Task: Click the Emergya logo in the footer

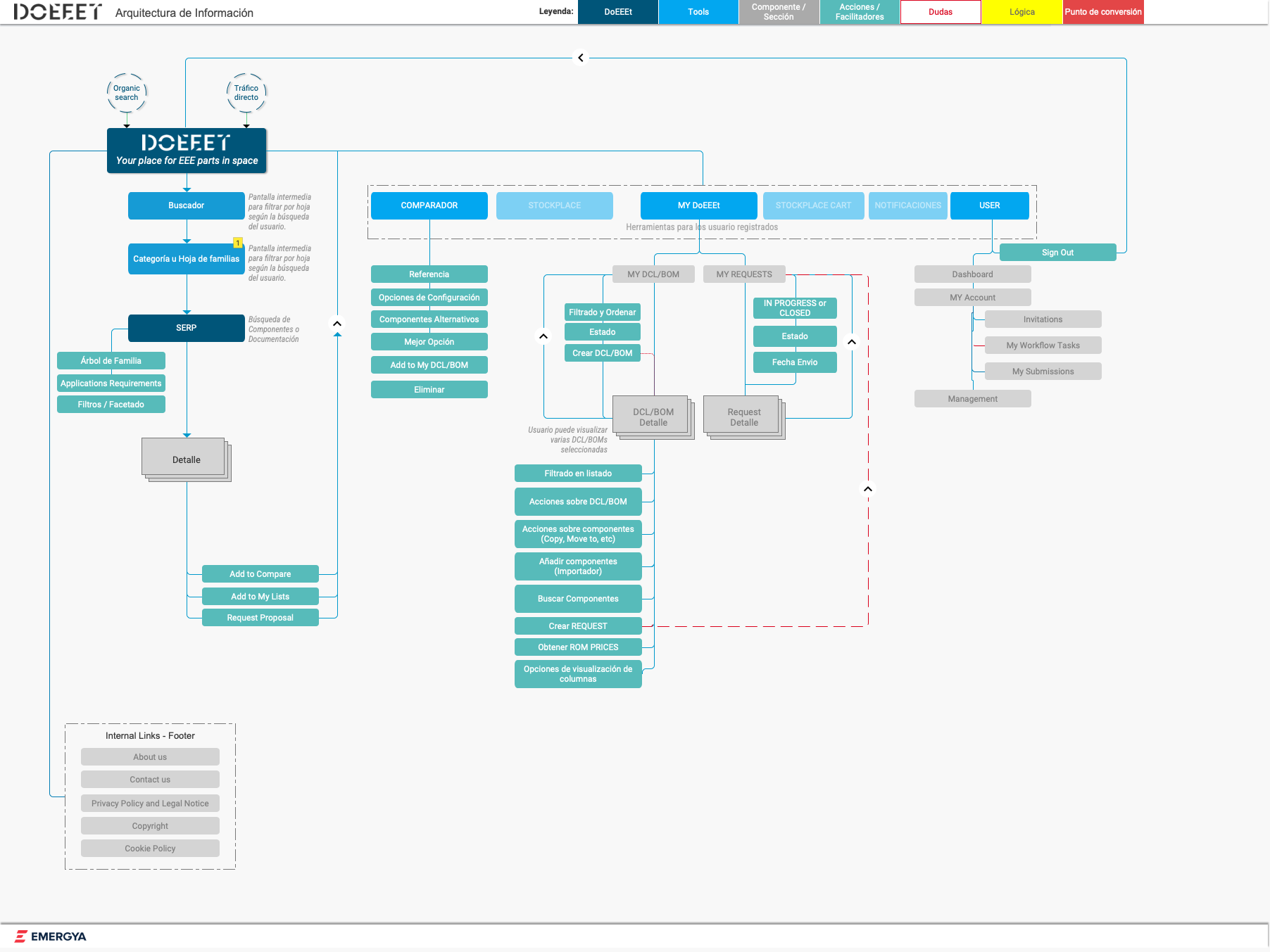Action: [51, 937]
